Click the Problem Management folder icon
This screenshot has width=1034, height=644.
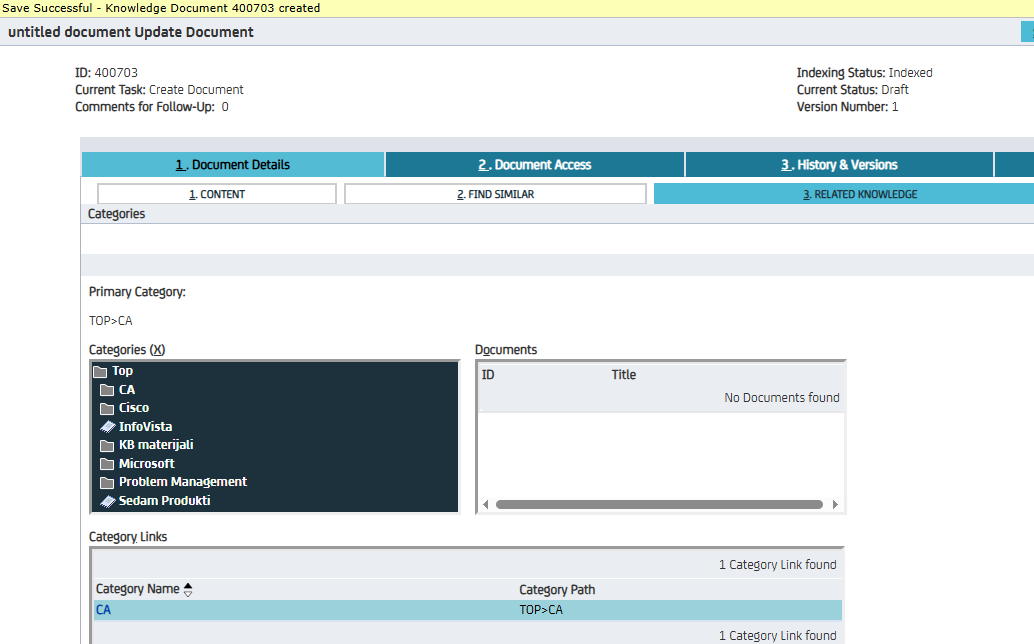[107, 482]
